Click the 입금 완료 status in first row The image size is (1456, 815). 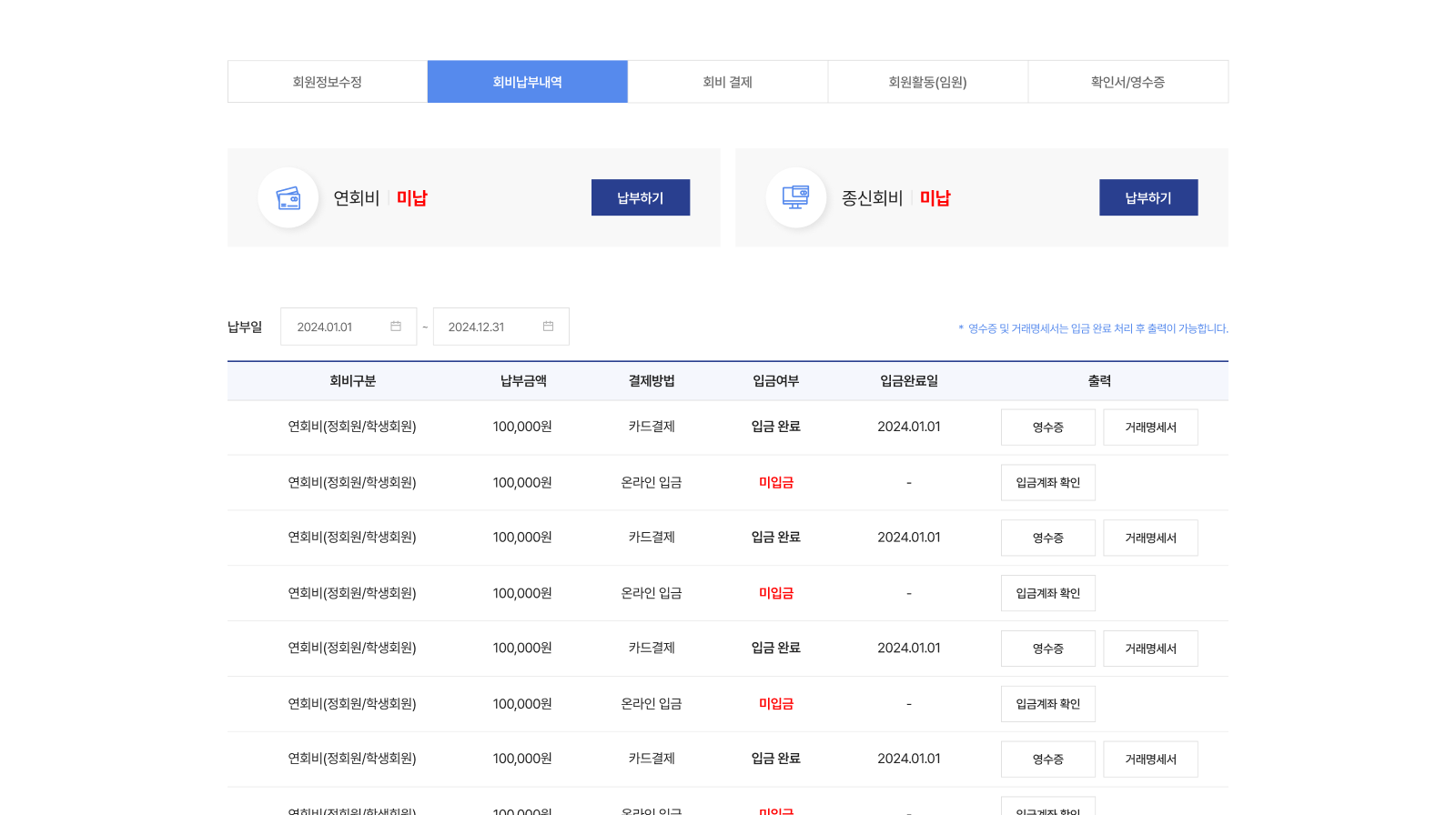coord(776,427)
